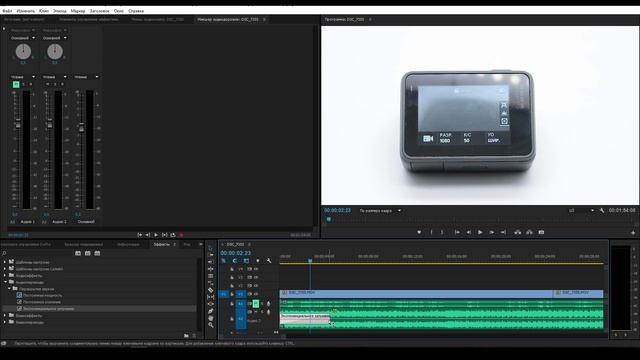Viewport: 640px width, 360px height.
Task: Open playback resolution 1/2 dropdown
Action: [x=582, y=211]
